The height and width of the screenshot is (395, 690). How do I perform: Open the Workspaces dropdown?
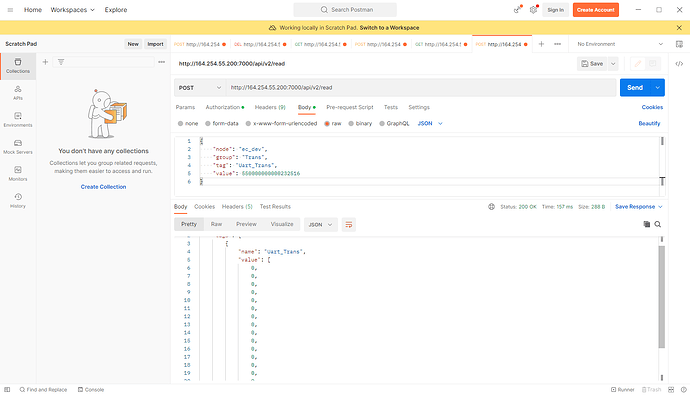73,10
